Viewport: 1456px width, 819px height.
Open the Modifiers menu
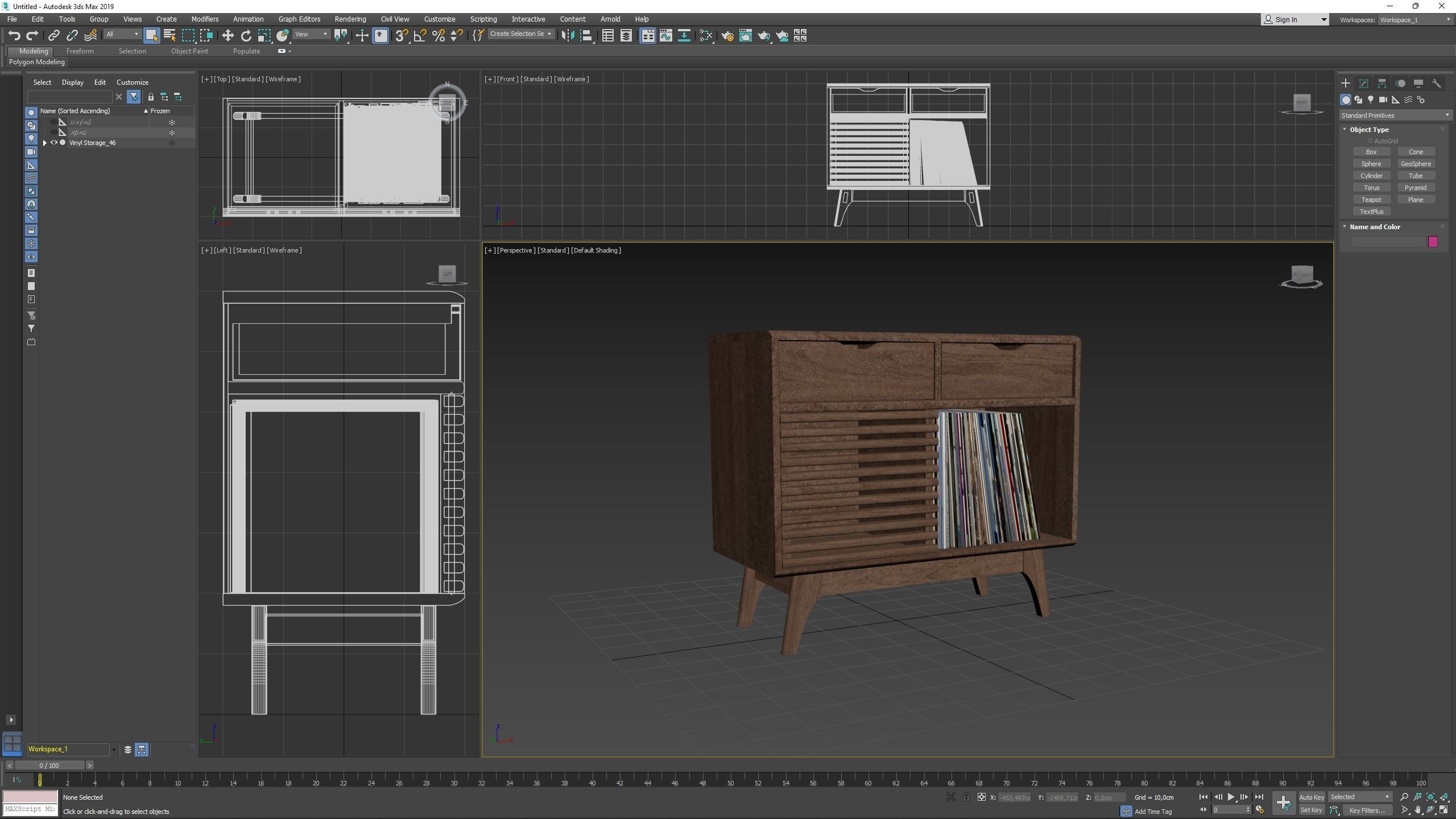[x=205, y=19]
